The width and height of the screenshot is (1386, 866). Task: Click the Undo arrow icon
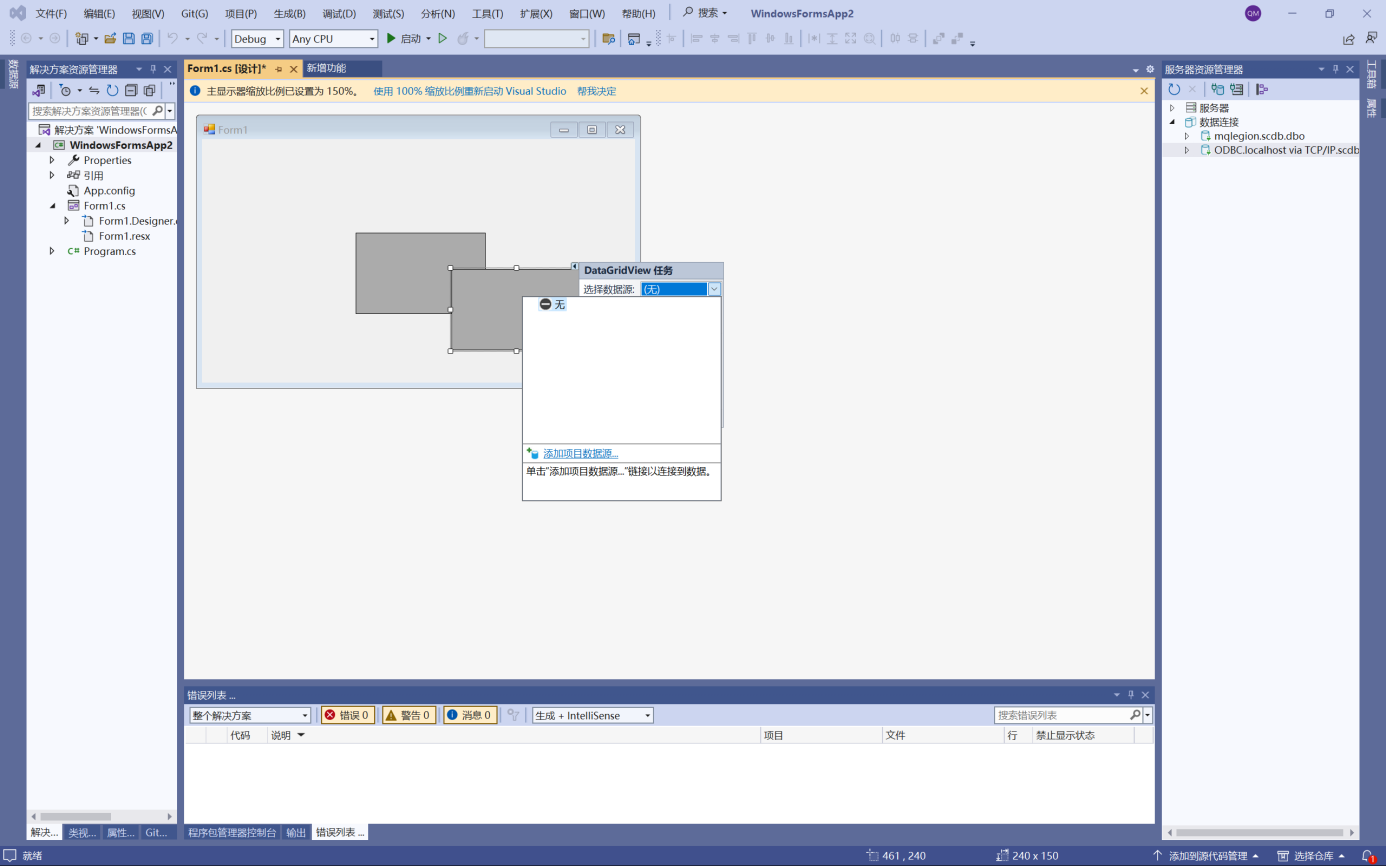172,38
